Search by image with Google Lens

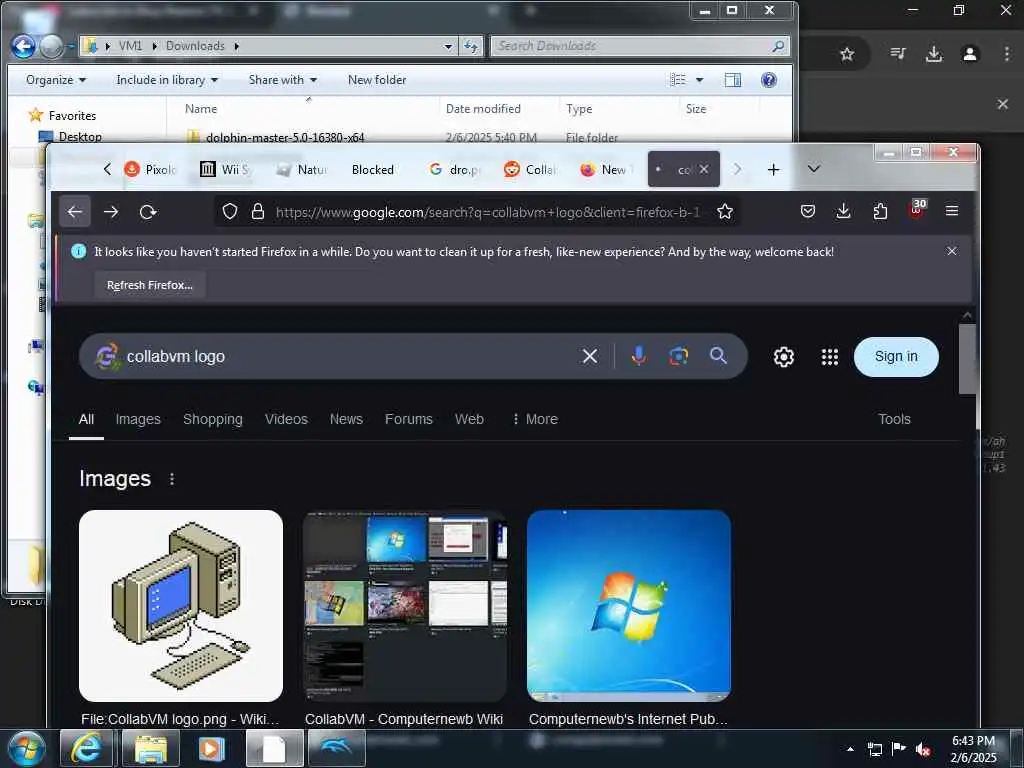[x=679, y=356]
